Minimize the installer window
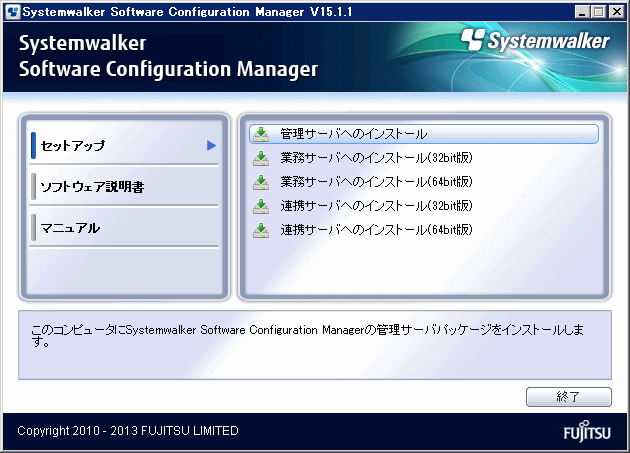The height and width of the screenshot is (453, 630). [x=581, y=12]
